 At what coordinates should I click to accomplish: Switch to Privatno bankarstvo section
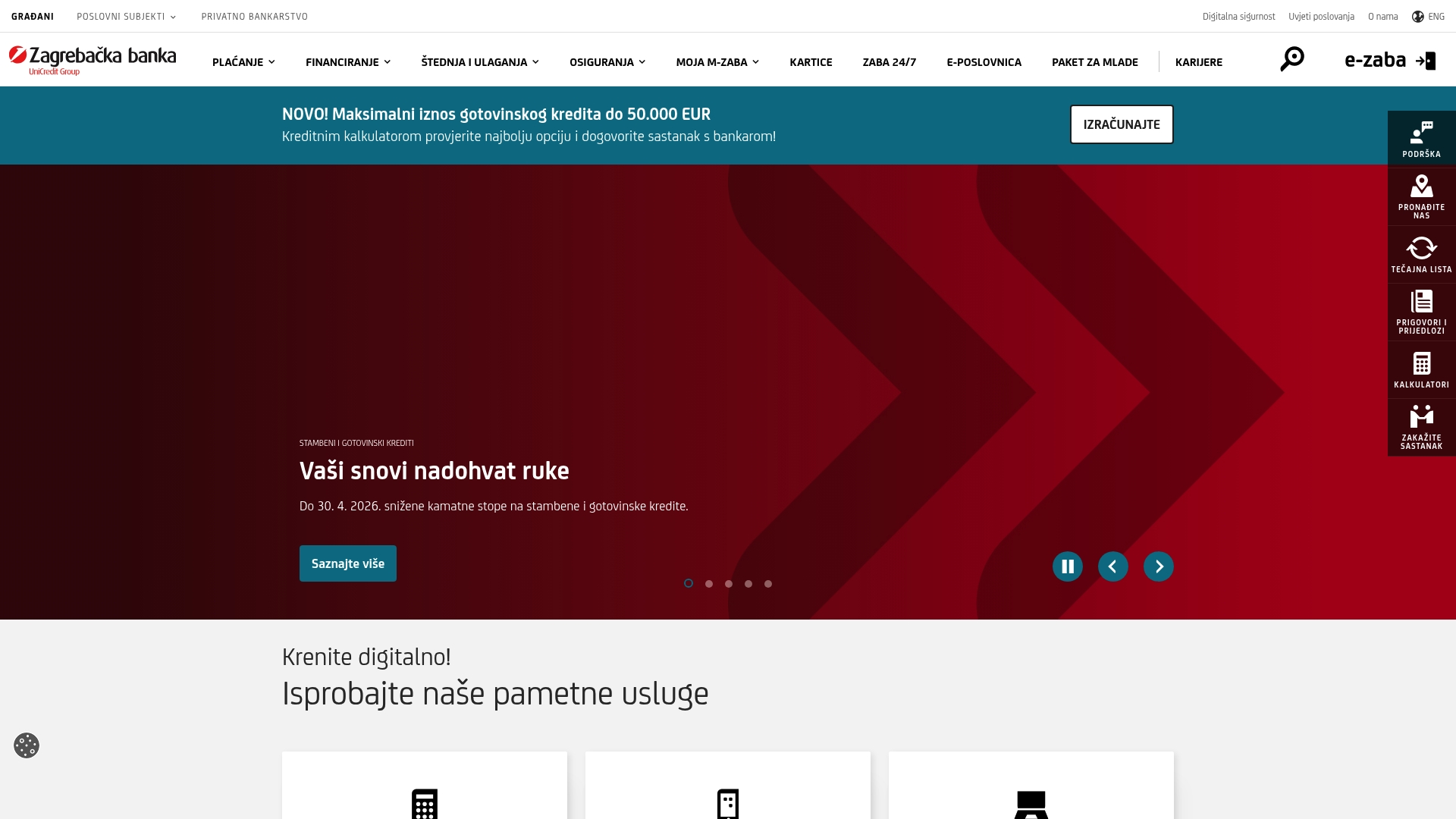(254, 16)
